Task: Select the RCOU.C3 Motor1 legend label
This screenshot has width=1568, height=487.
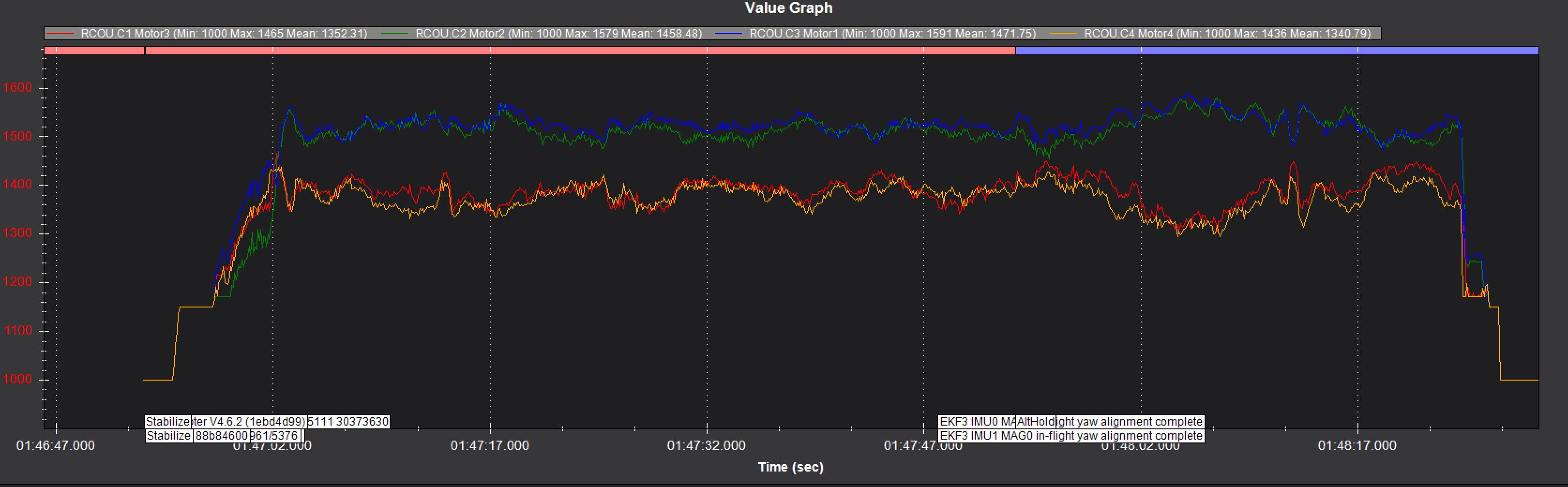Action: [892, 33]
